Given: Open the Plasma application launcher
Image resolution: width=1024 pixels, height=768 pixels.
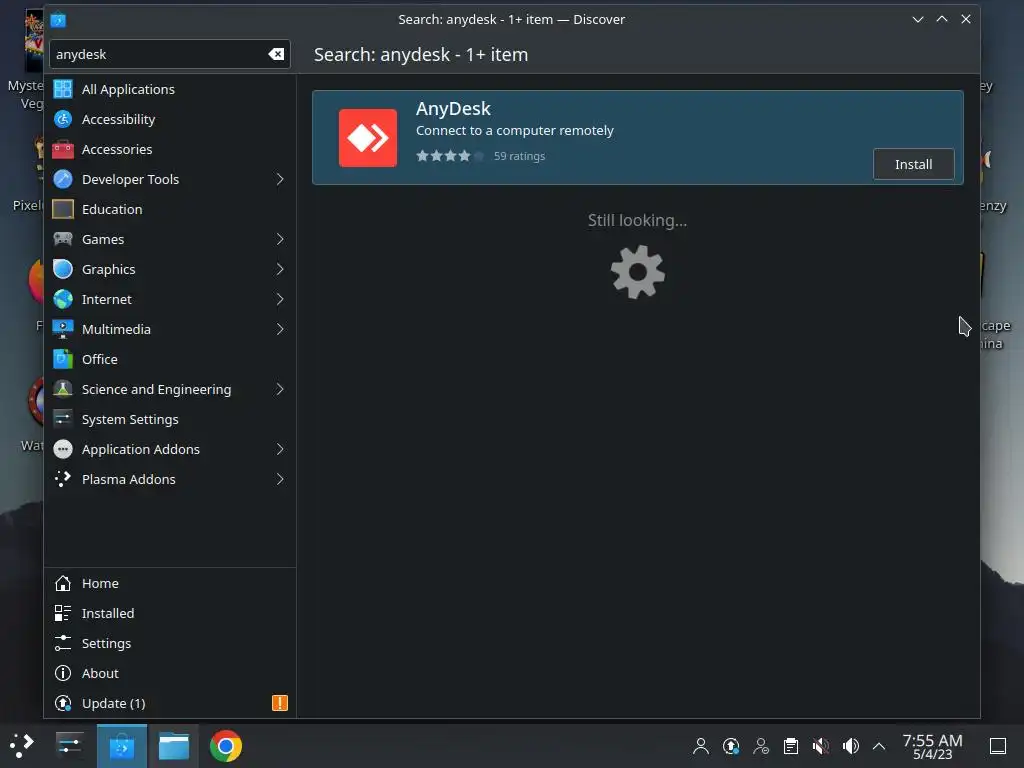Looking at the screenshot, I should (x=22, y=745).
